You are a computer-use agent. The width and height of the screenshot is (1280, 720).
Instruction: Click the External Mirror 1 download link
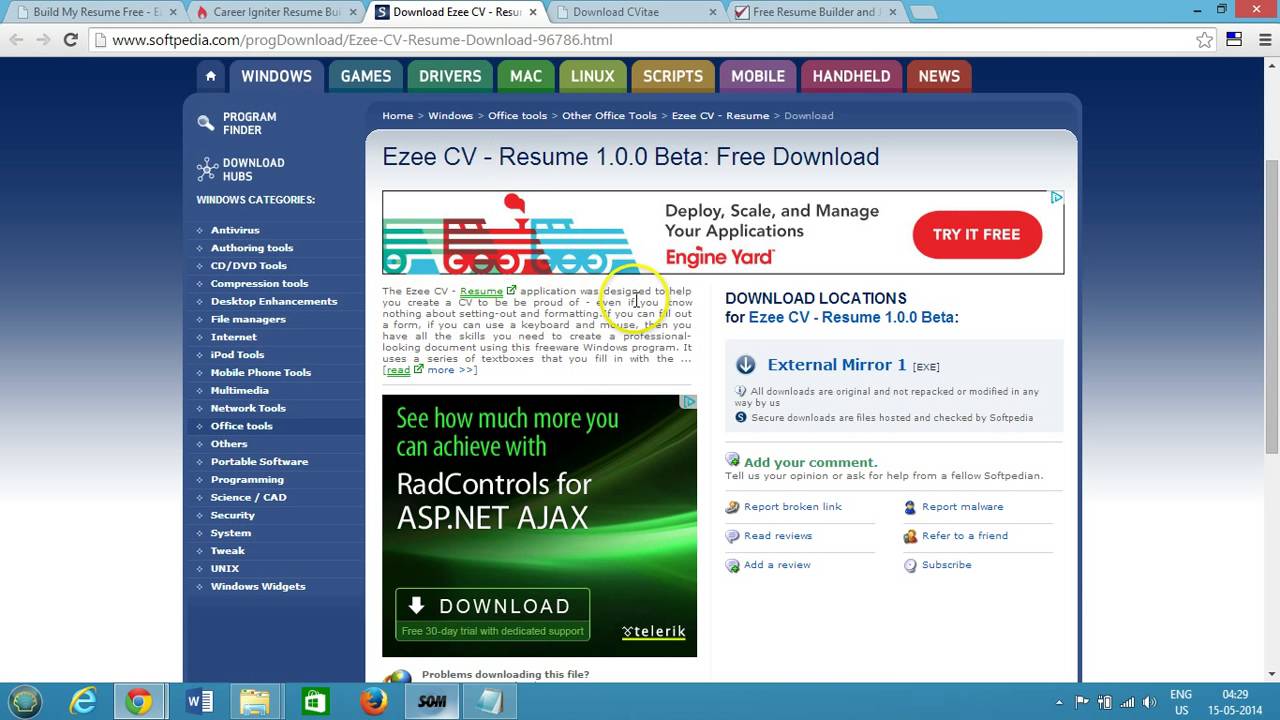coord(837,365)
